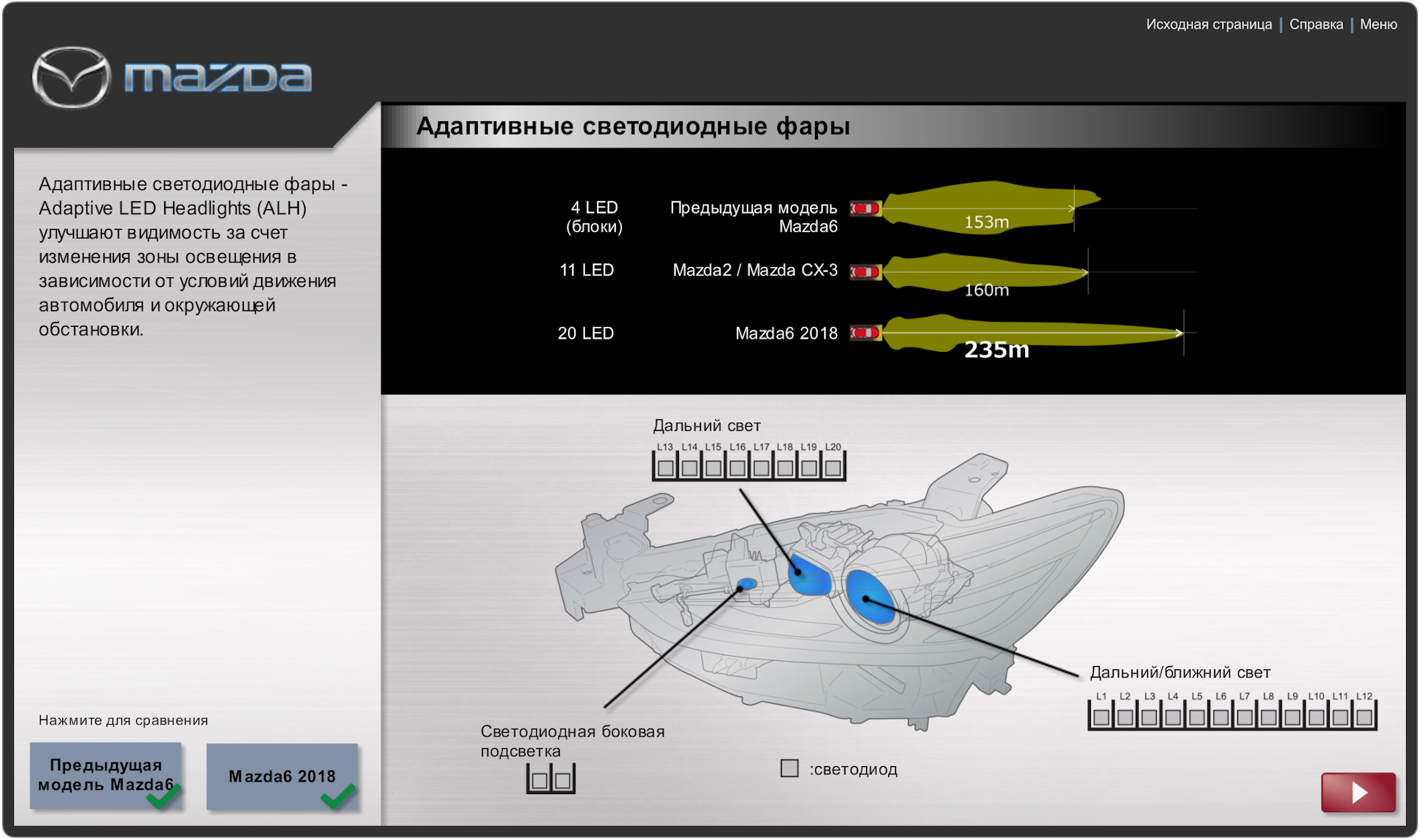Image resolution: width=1420 pixels, height=840 pixels.
Task: Click the Светодиодная боковая подсветка label
Action: (572, 741)
